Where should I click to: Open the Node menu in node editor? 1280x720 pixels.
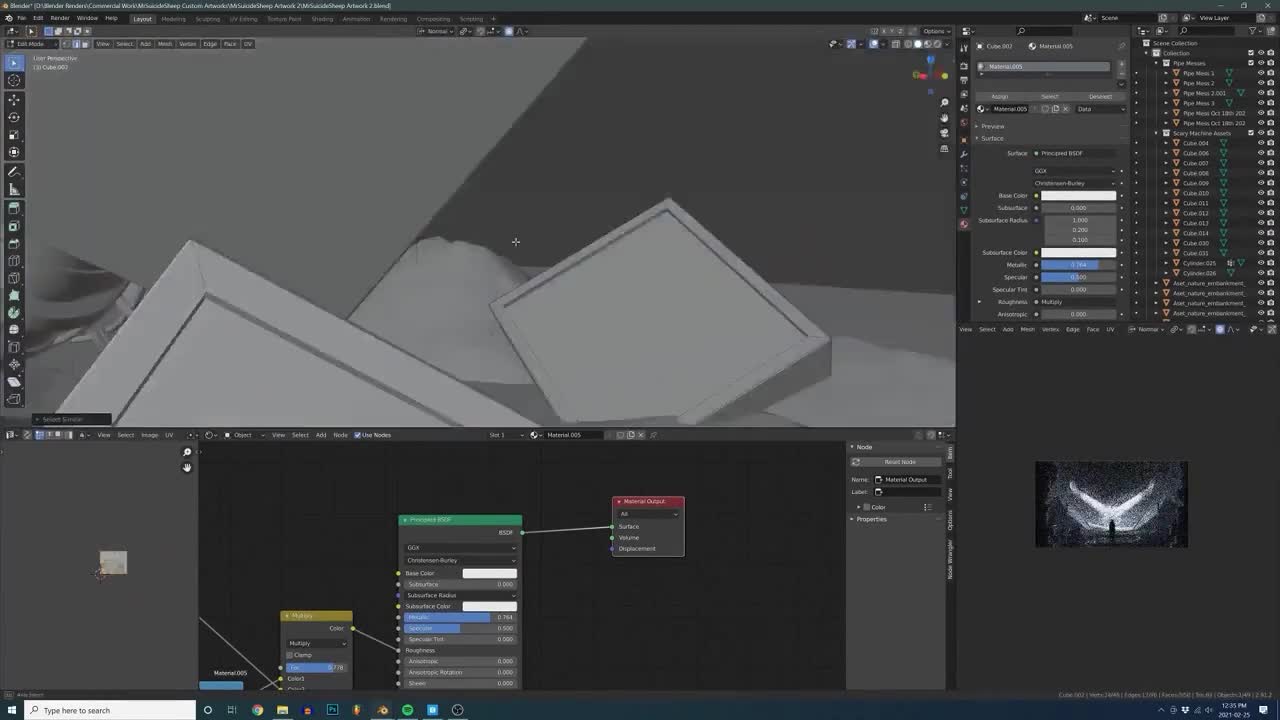pyautogui.click(x=340, y=435)
